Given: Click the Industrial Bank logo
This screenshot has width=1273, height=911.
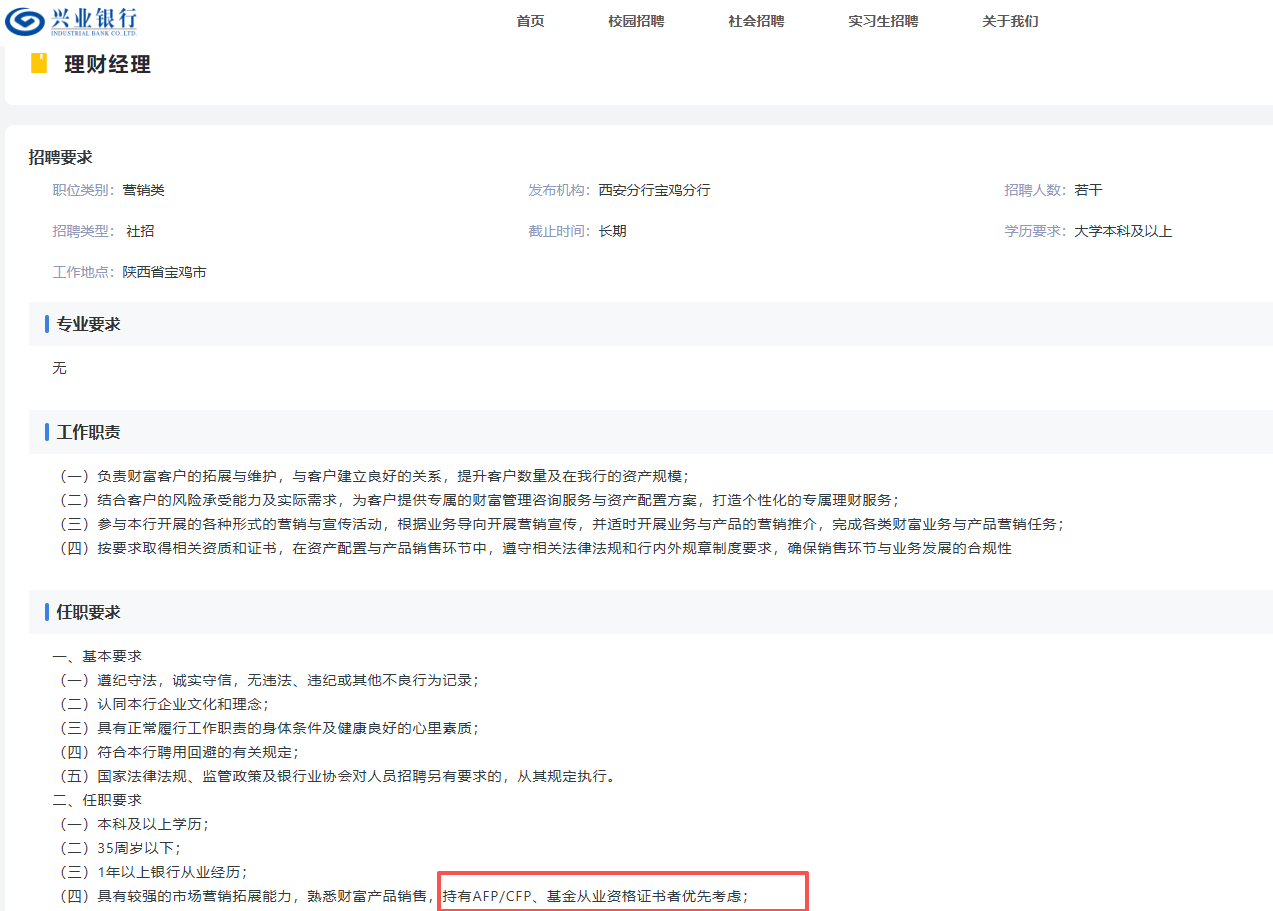Looking at the screenshot, I should click(x=71, y=20).
